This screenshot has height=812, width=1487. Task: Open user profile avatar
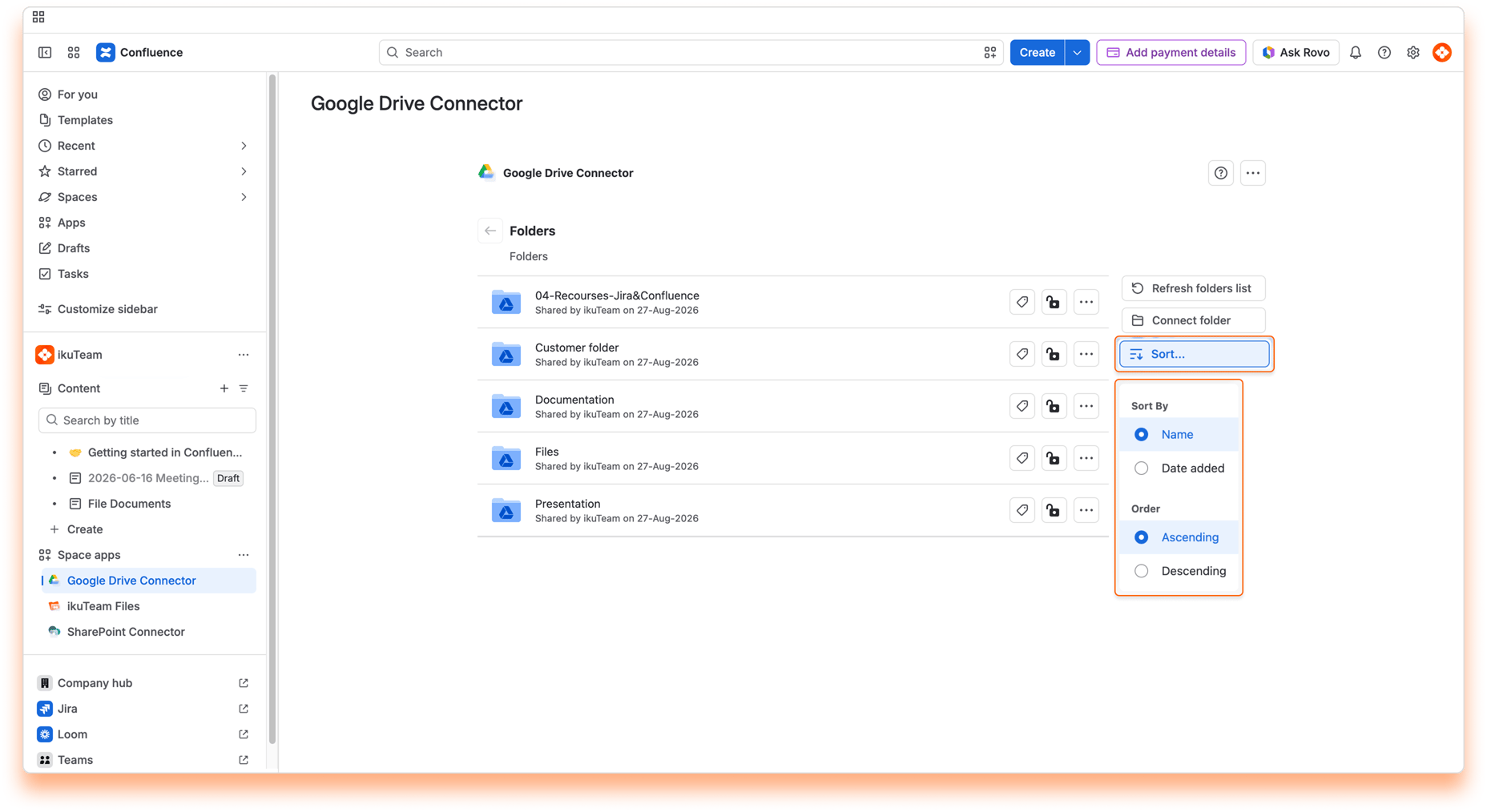pos(1442,52)
